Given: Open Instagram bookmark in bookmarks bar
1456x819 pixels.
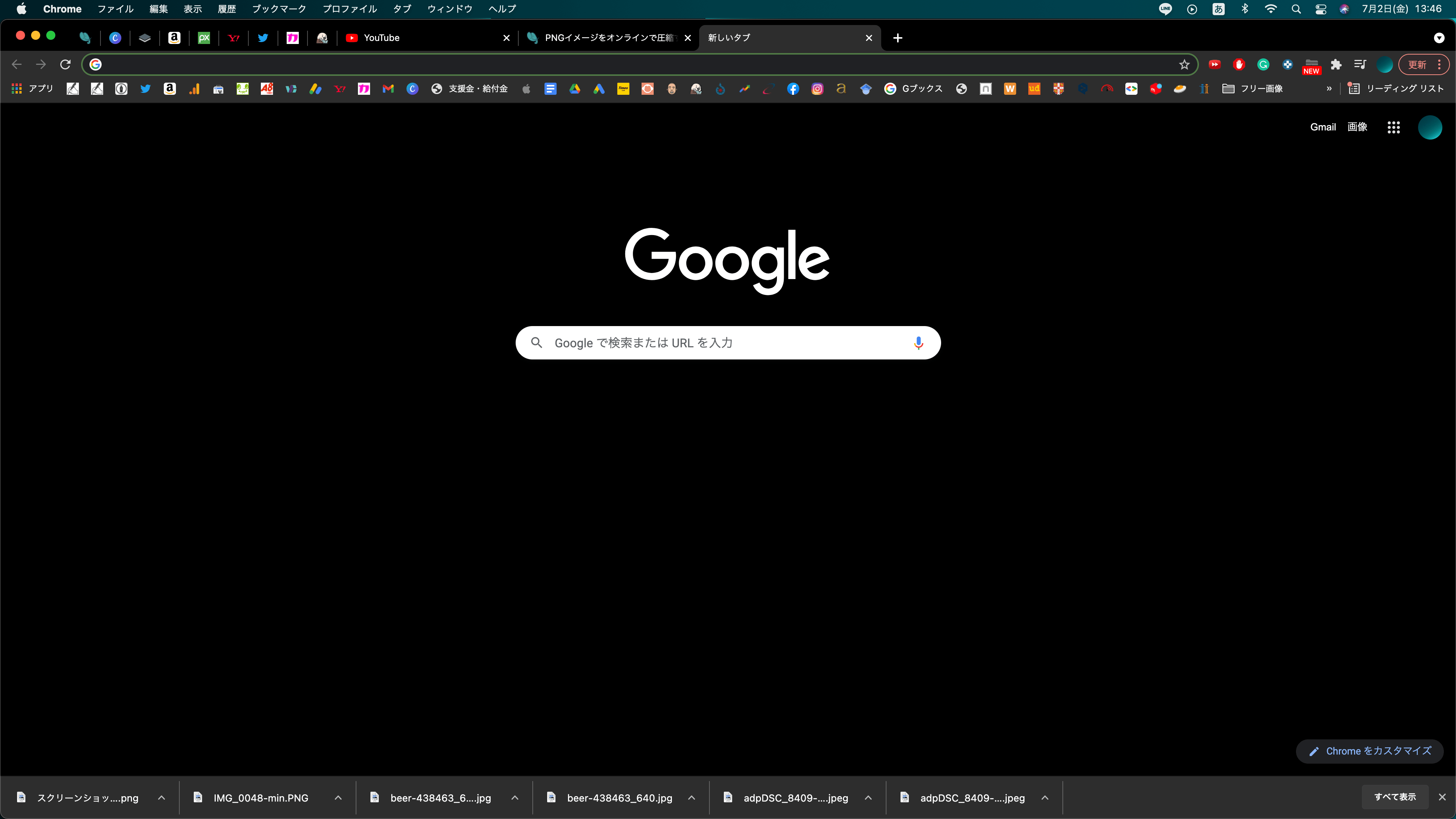Looking at the screenshot, I should [x=817, y=89].
